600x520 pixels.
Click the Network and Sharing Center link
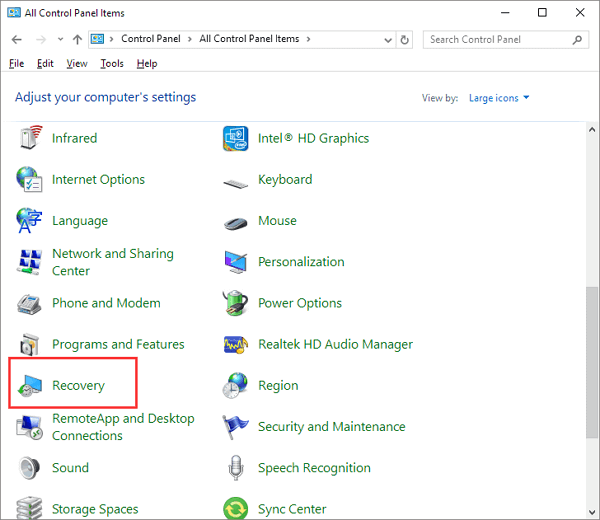pos(112,262)
